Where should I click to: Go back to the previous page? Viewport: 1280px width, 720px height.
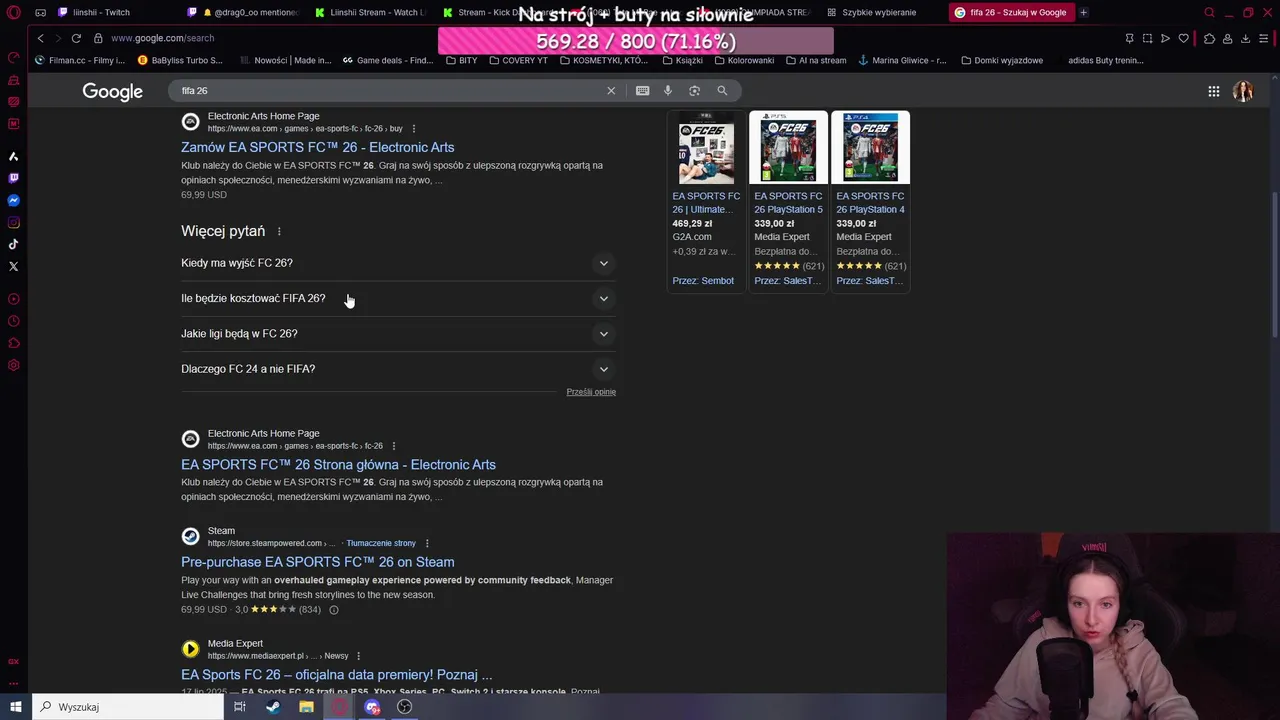pos(40,38)
